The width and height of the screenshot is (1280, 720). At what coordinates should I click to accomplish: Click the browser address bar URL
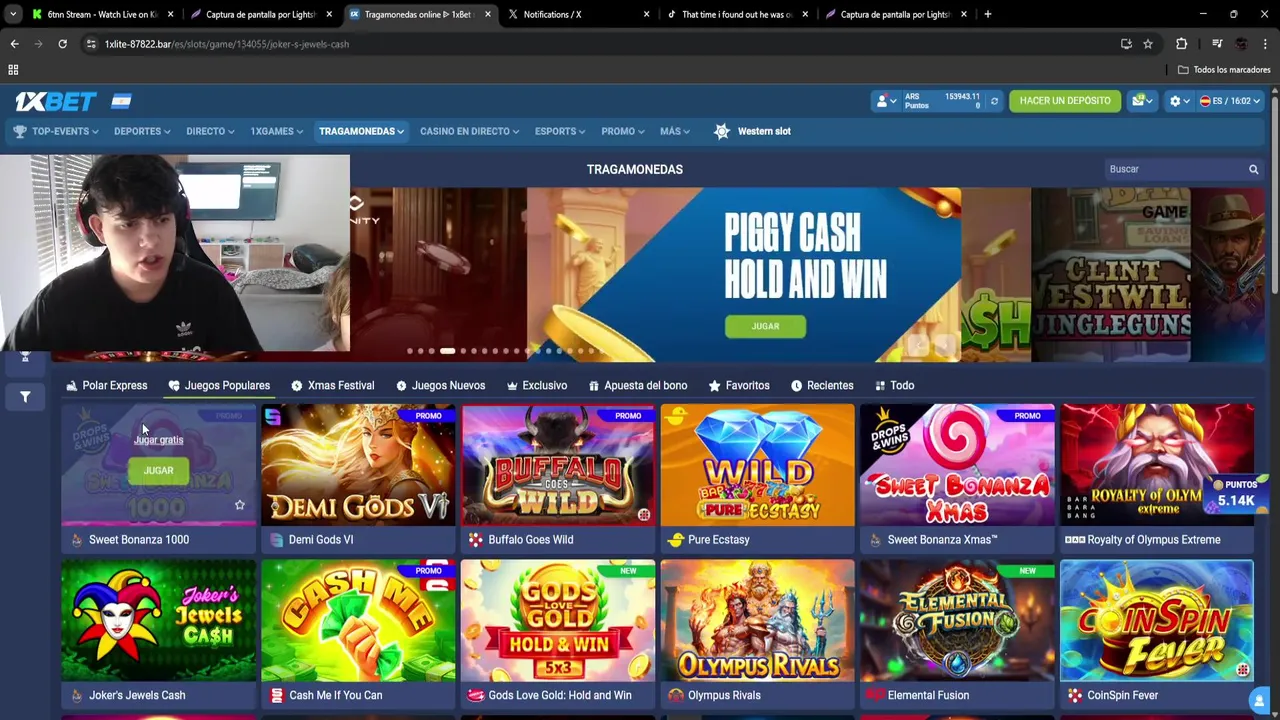pos(227,44)
